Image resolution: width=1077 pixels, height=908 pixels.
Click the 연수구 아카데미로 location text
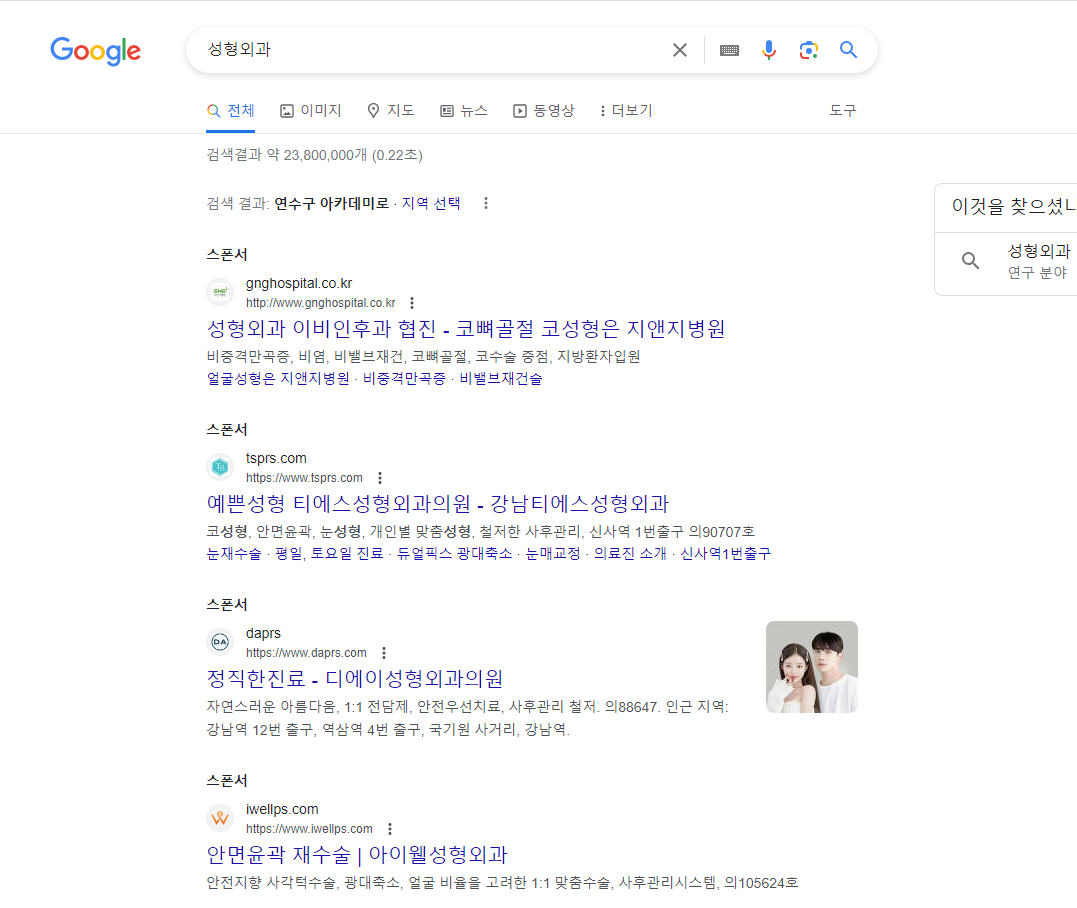click(331, 203)
